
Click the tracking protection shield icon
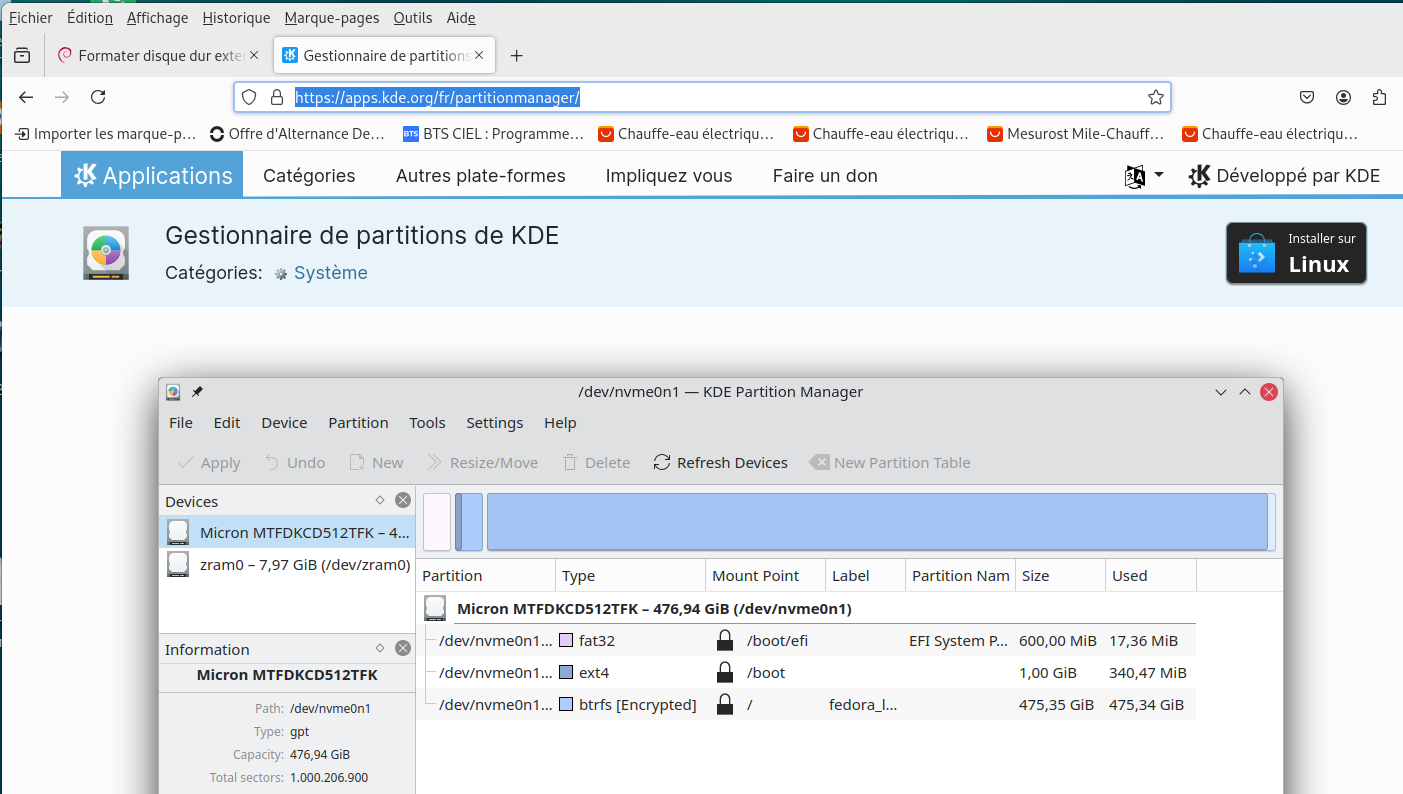pyautogui.click(x=250, y=97)
